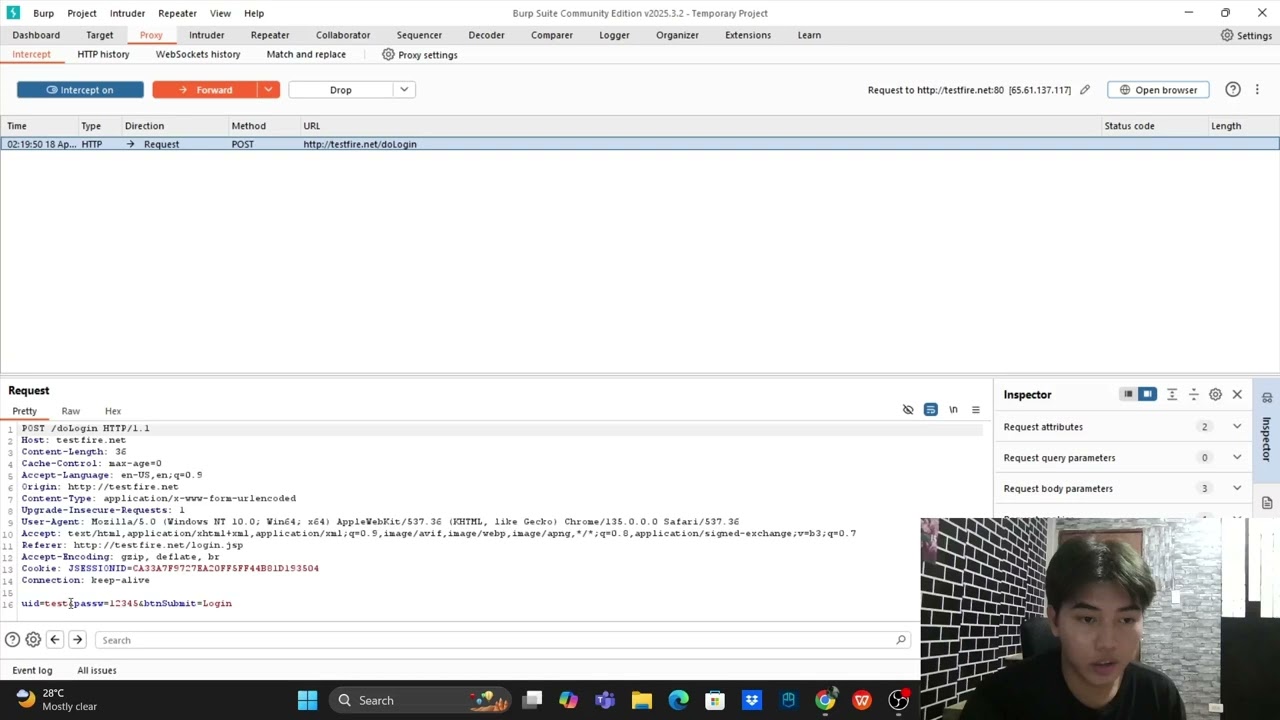1280x720 pixels.
Task: Open Microsoft Teams from taskbar
Action: 604,700
